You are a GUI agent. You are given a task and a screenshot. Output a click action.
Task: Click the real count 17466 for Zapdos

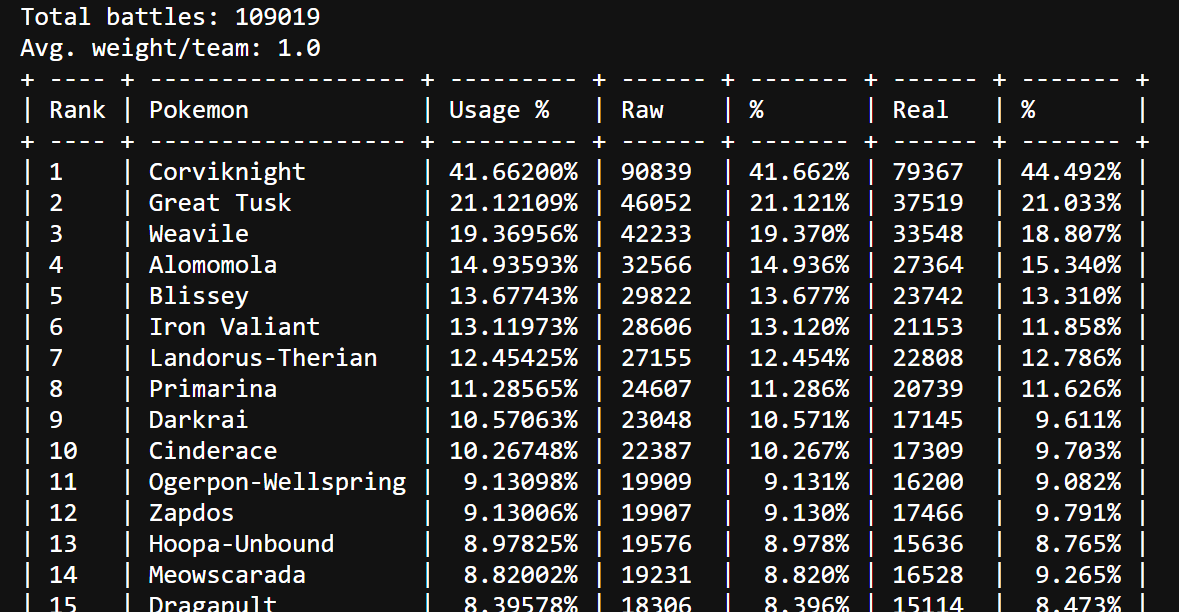coord(928,513)
